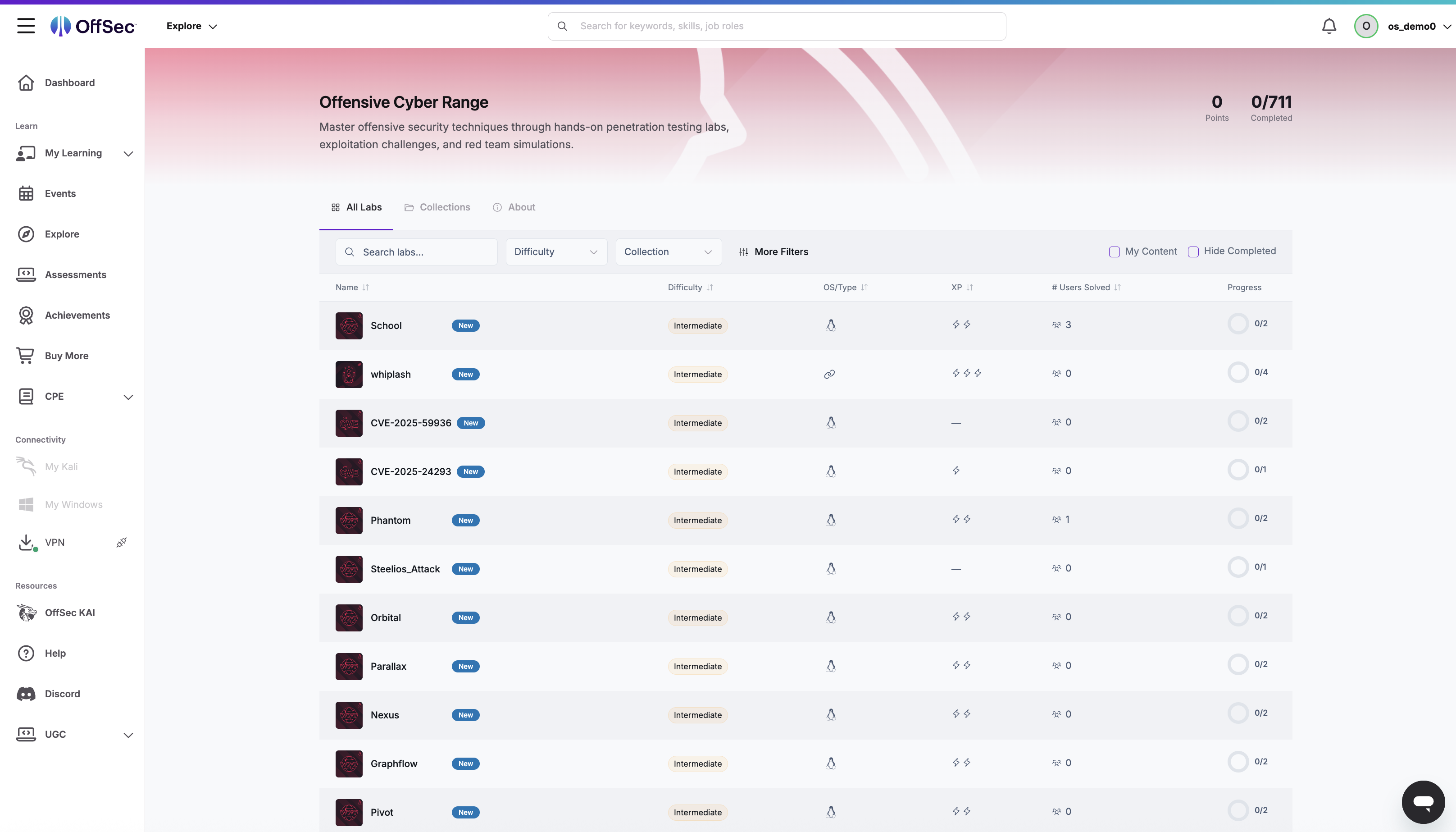This screenshot has height=832, width=1456.
Task: Click the whiplash progress ring
Action: [1238, 373]
